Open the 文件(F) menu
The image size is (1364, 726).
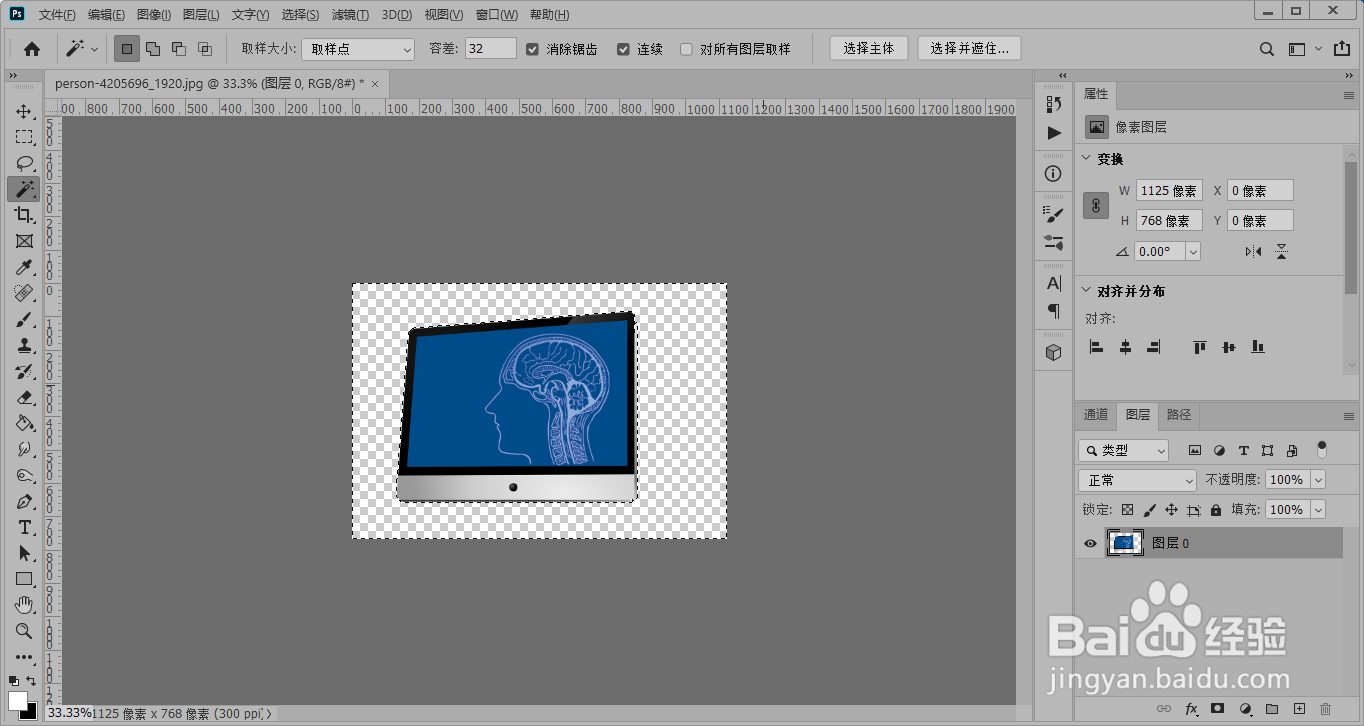pyautogui.click(x=57, y=15)
